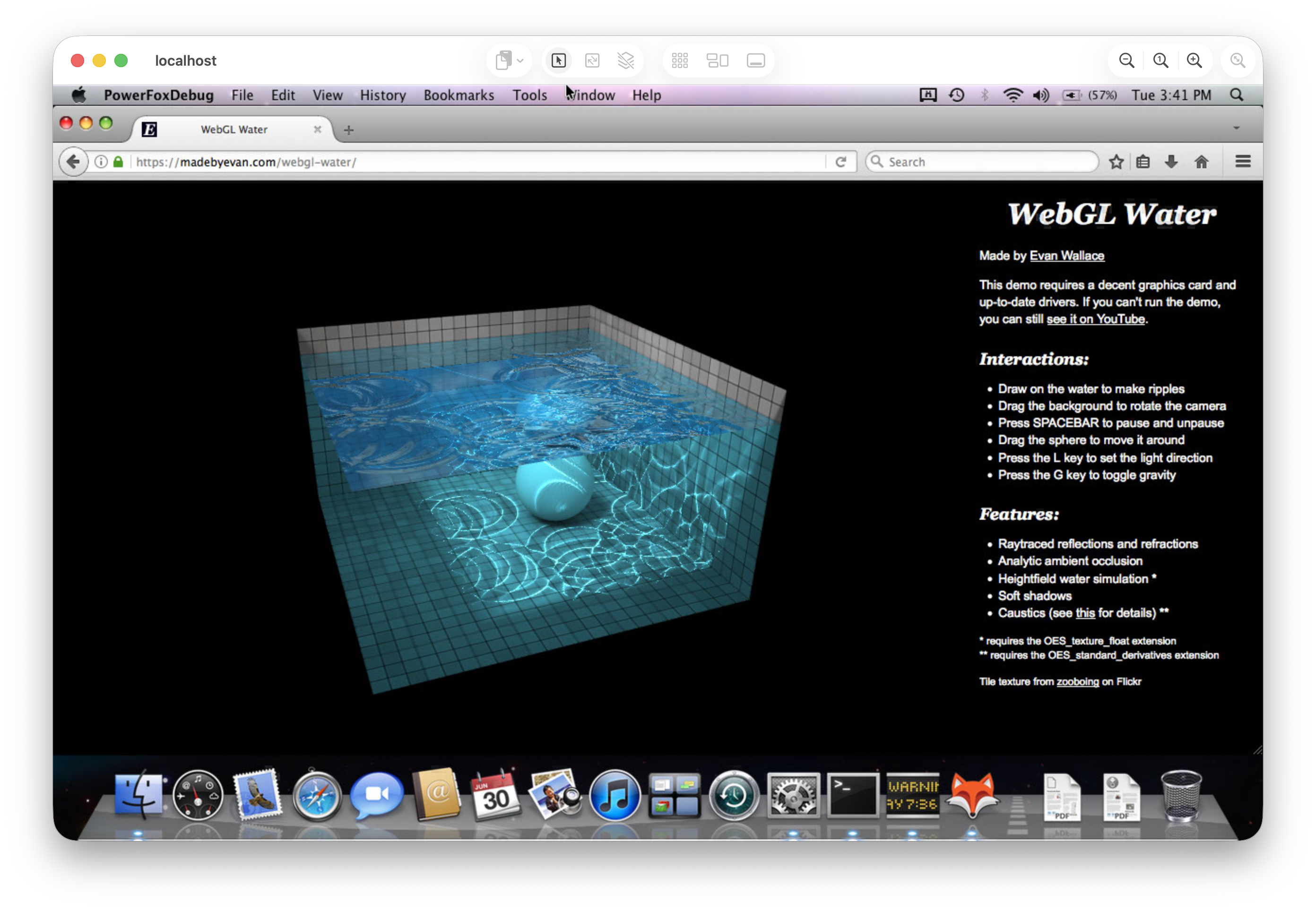Image resolution: width=1316 pixels, height=911 pixels.
Task: Open the Trash in the Dock
Action: point(1181,795)
